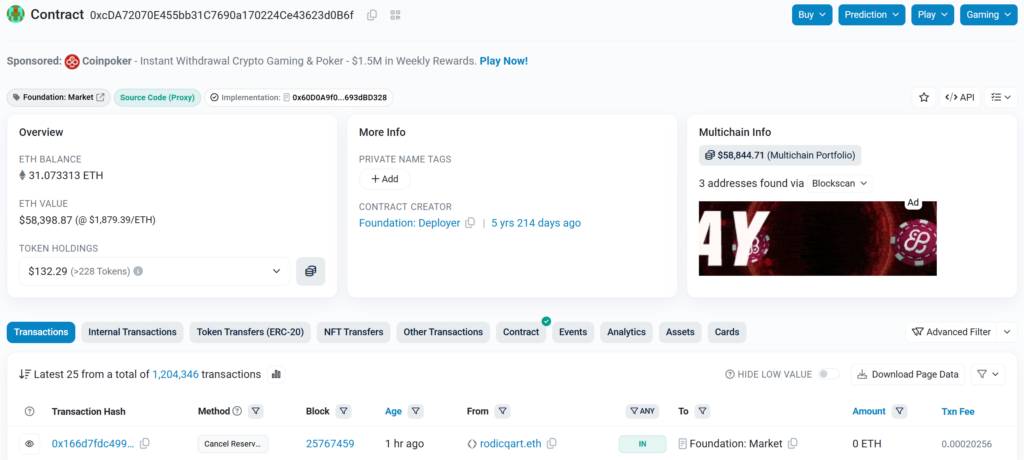Add a private name tag
This screenshot has width=1024, height=460.
(x=385, y=179)
